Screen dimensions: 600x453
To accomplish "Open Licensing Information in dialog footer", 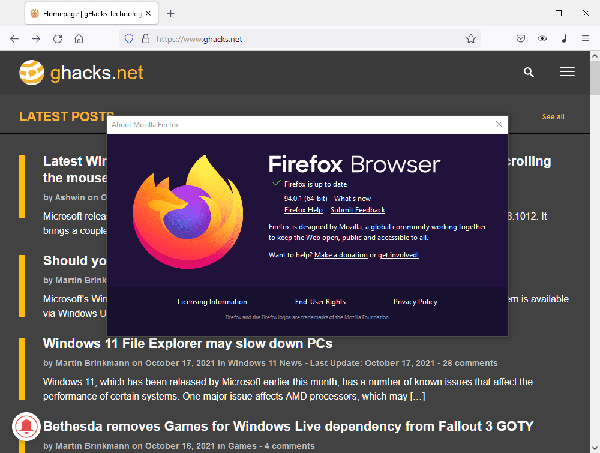I will point(212,302).
